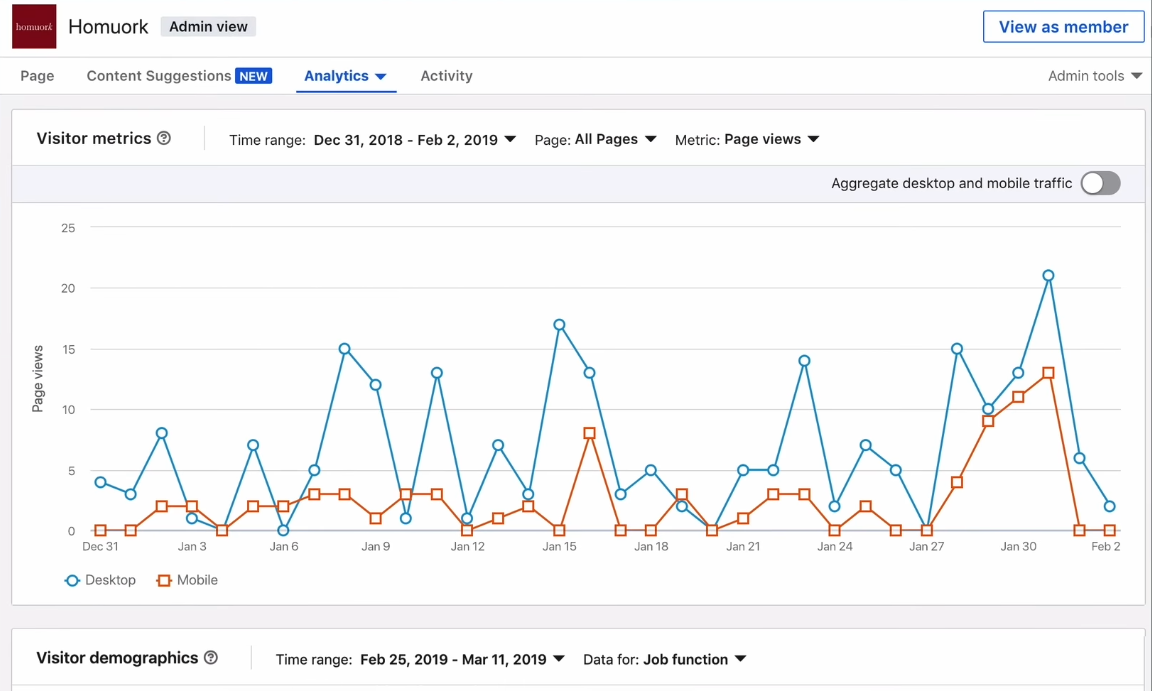The image size is (1152, 691).
Task: Expand the Admin tools menu
Action: pos(1095,76)
